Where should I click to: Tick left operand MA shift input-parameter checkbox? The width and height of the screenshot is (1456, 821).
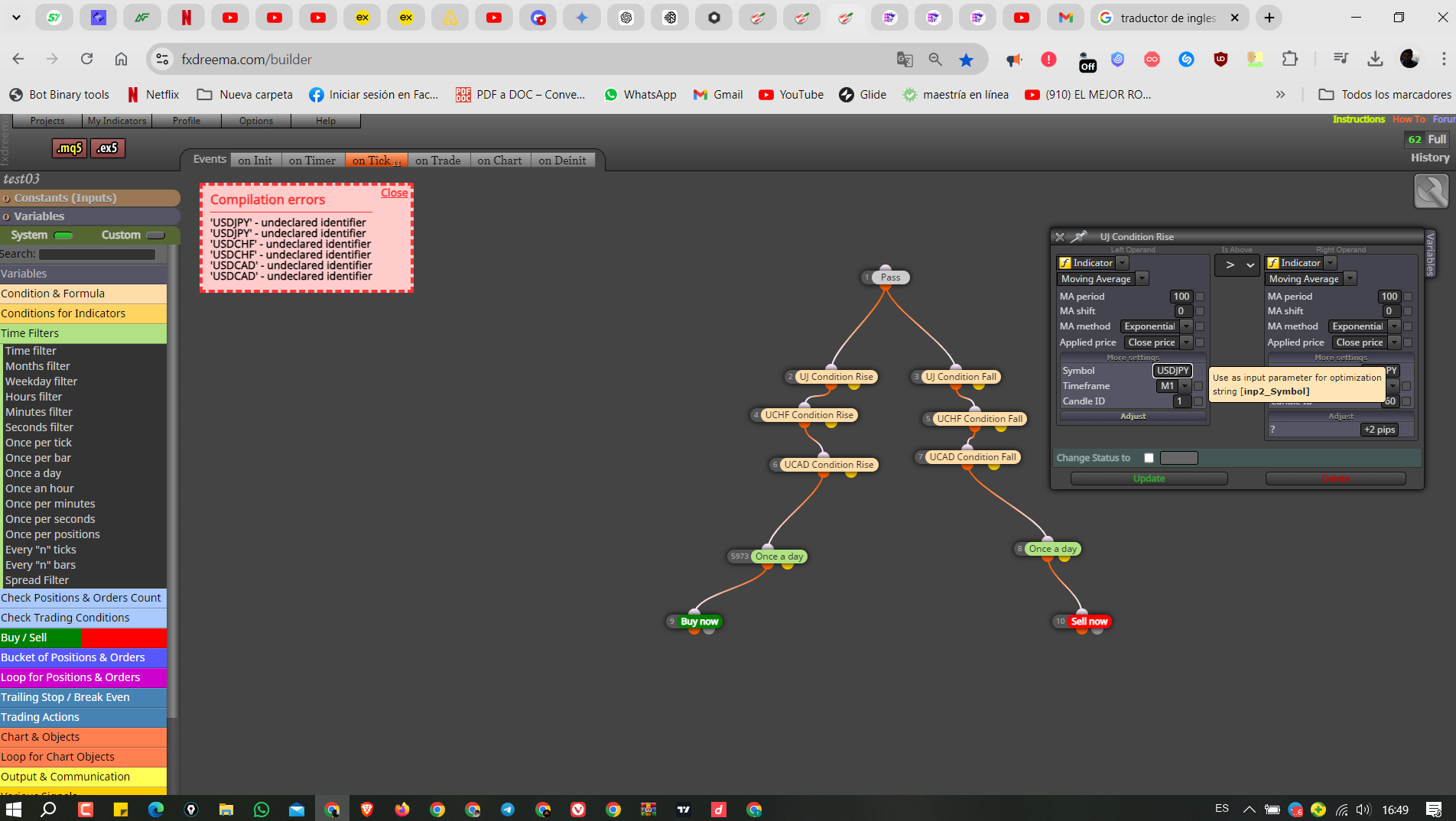point(1200,311)
